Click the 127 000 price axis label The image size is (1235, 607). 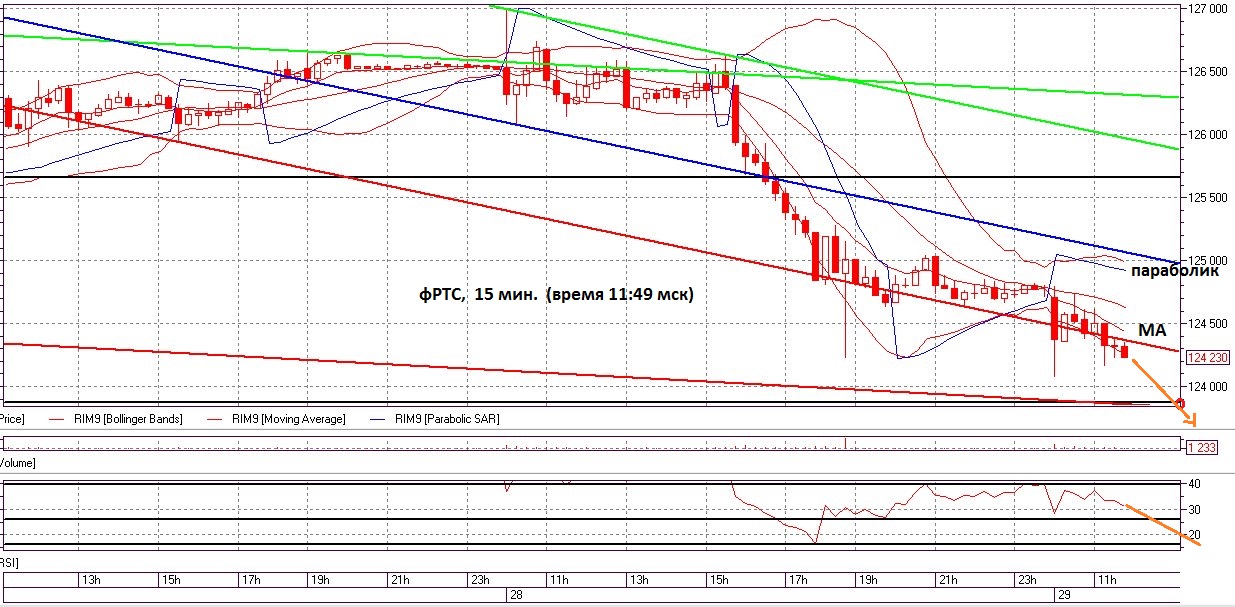tap(1209, 9)
